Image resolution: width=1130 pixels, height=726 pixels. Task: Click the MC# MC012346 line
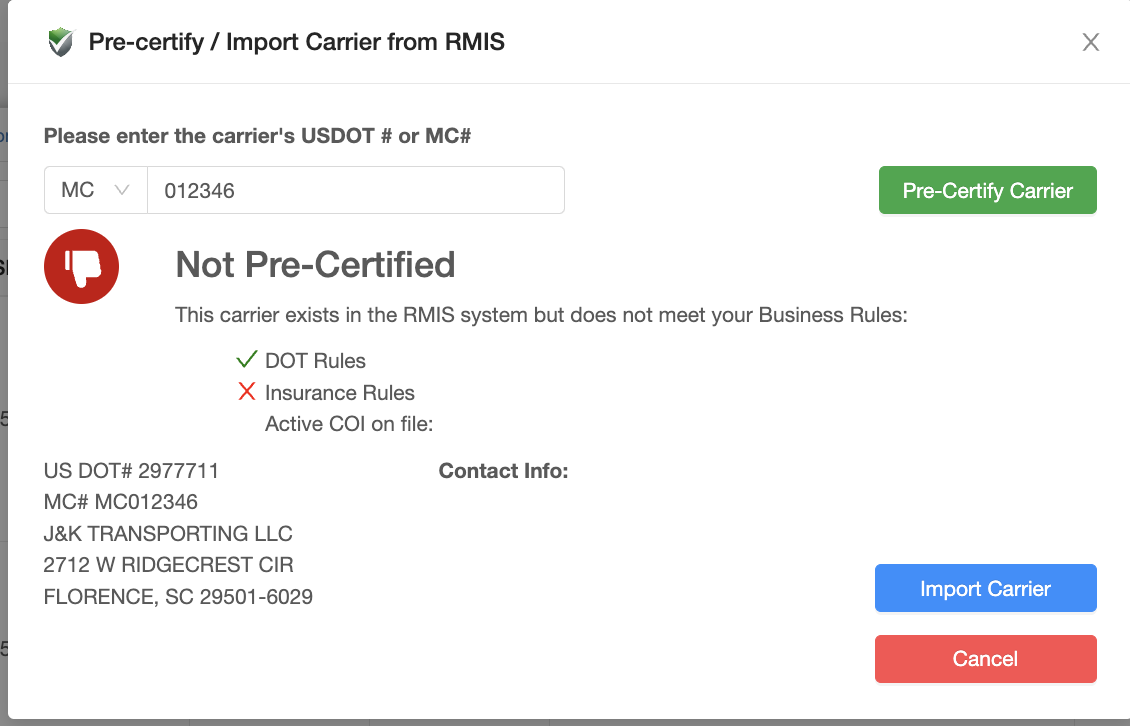pos(121,502)
